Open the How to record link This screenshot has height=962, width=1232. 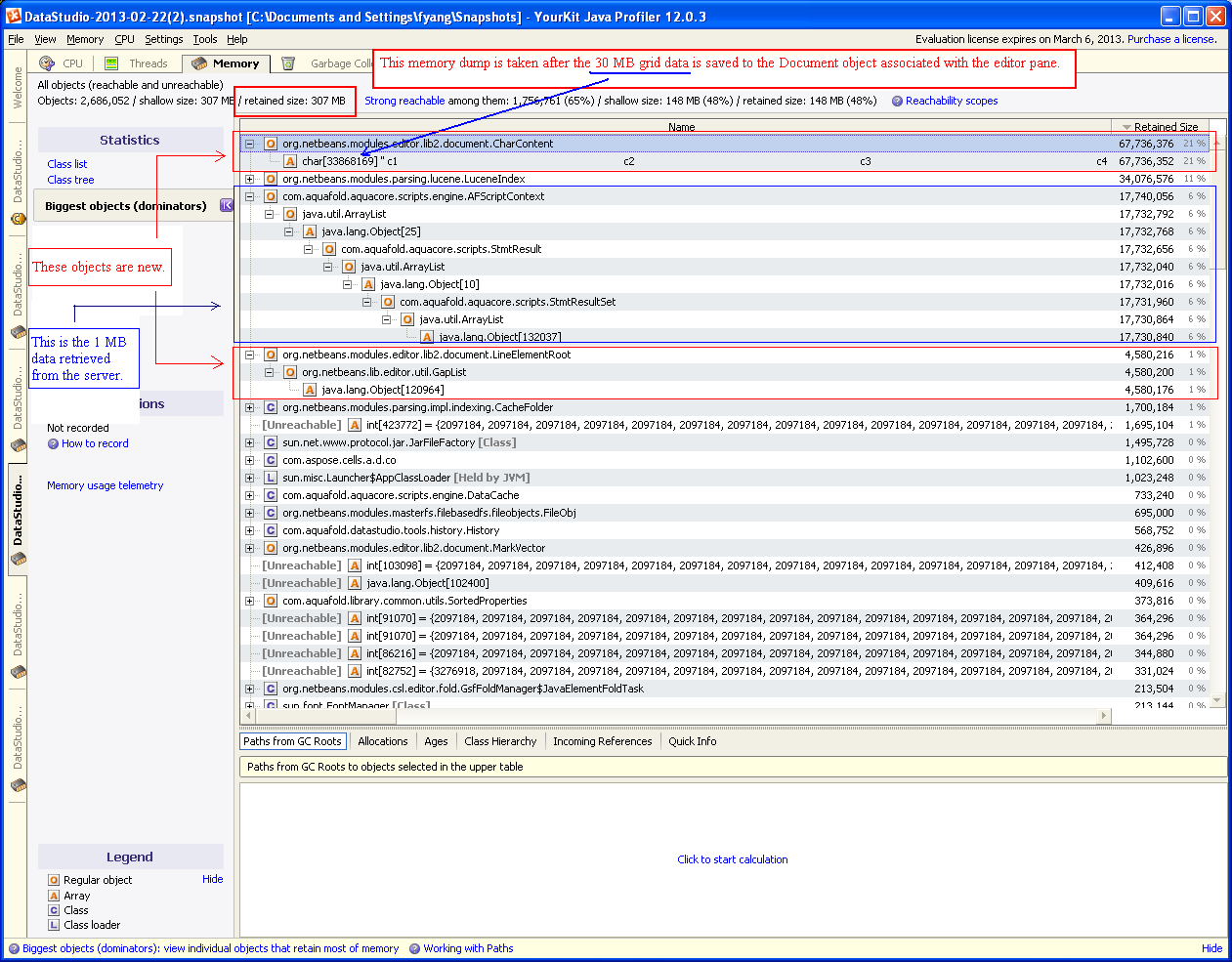pos(95,443)
